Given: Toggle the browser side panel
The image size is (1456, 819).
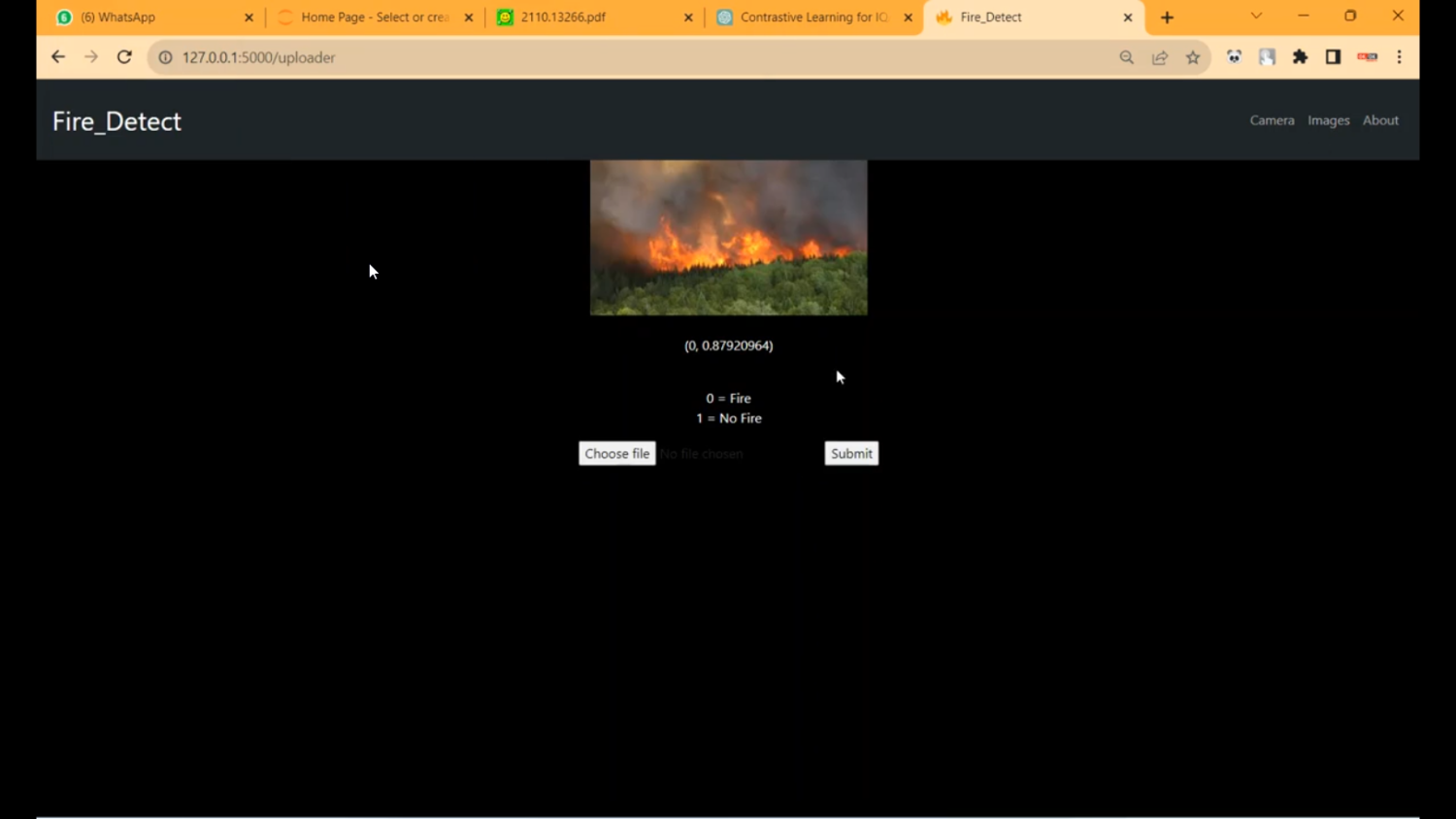Looking at the screenshot, I should coord(1333,57).
